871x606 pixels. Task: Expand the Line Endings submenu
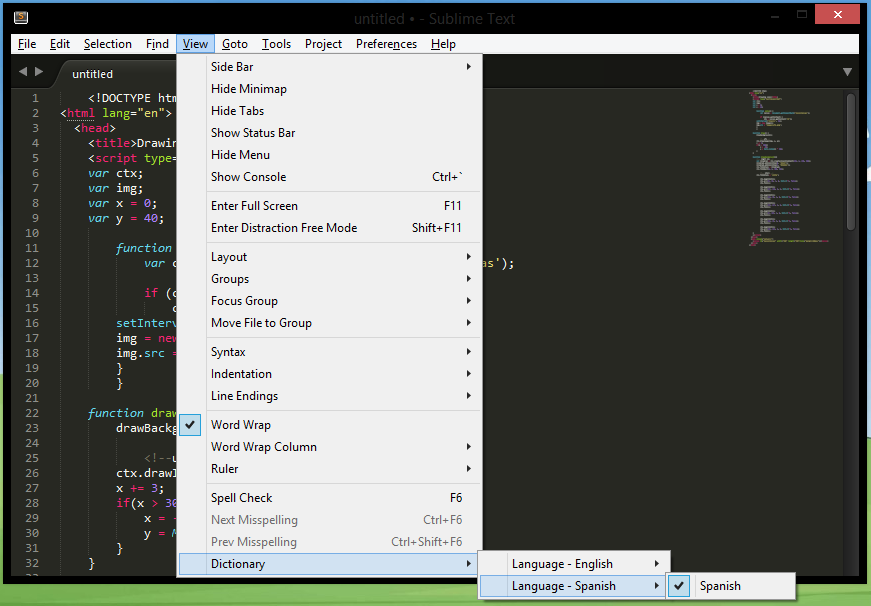point(330,396)
